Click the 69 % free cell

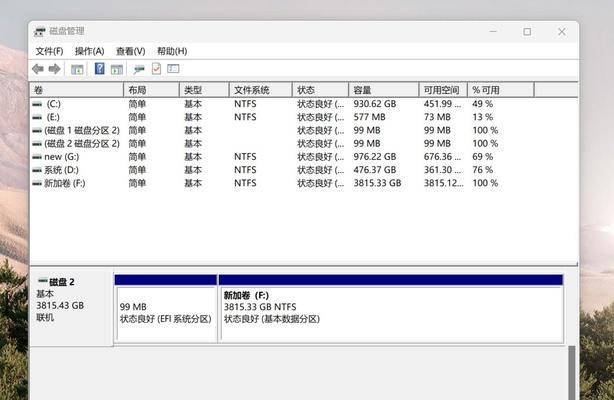482,157
